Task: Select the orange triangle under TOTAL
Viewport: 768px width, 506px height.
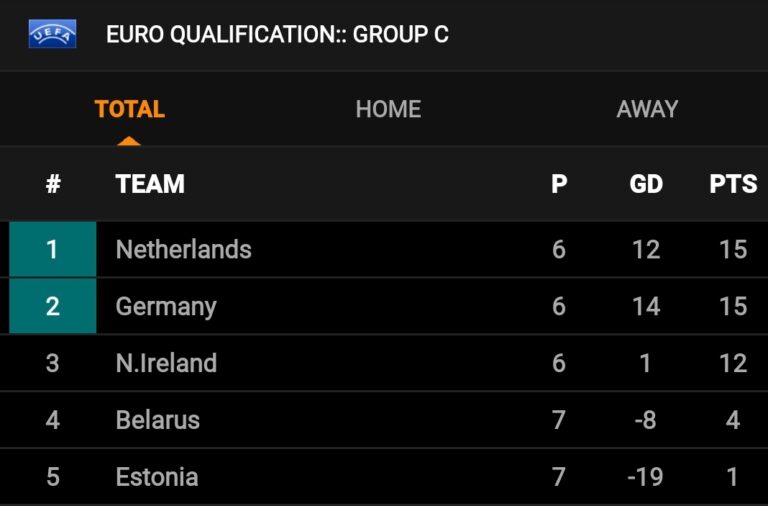Action: tap(129, 141)
